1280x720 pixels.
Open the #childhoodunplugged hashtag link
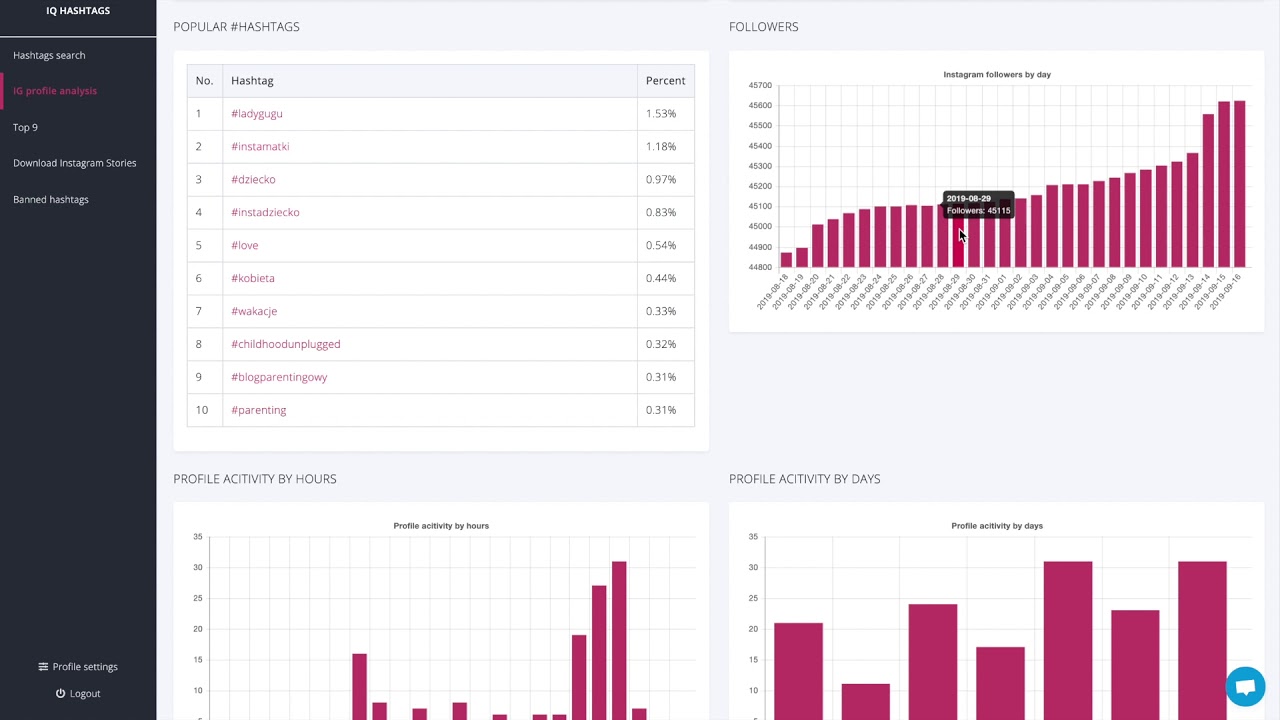point(286,345)
